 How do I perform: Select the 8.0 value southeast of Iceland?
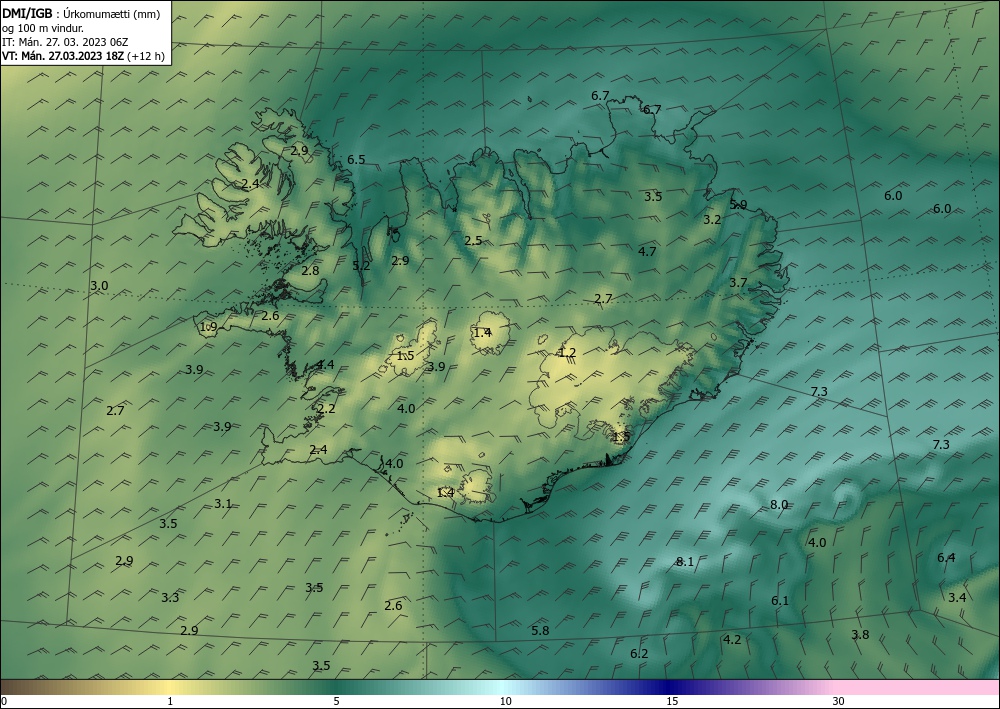click(x=779, y=504)
